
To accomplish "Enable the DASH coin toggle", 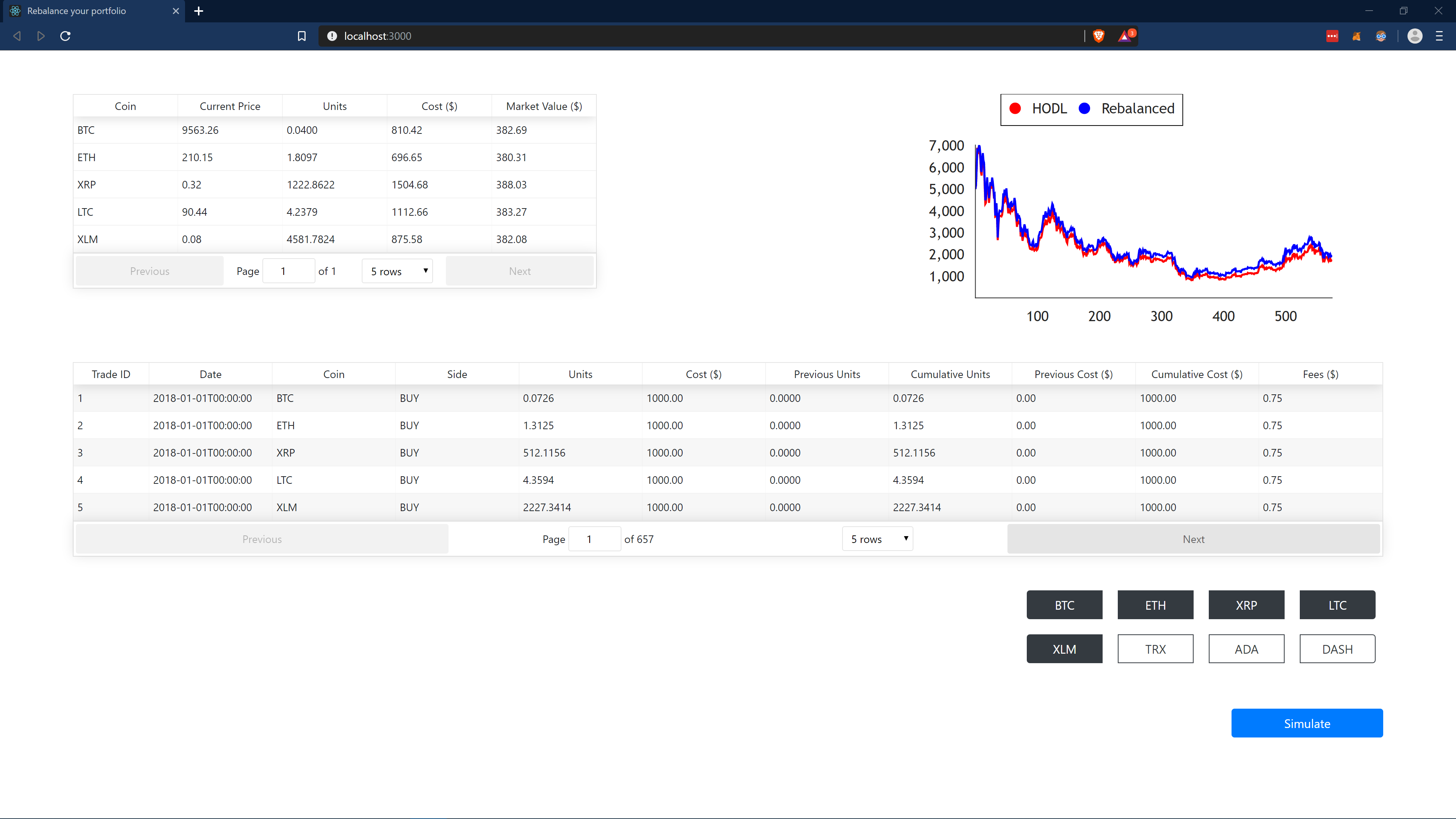I will tap(1337, 649).
